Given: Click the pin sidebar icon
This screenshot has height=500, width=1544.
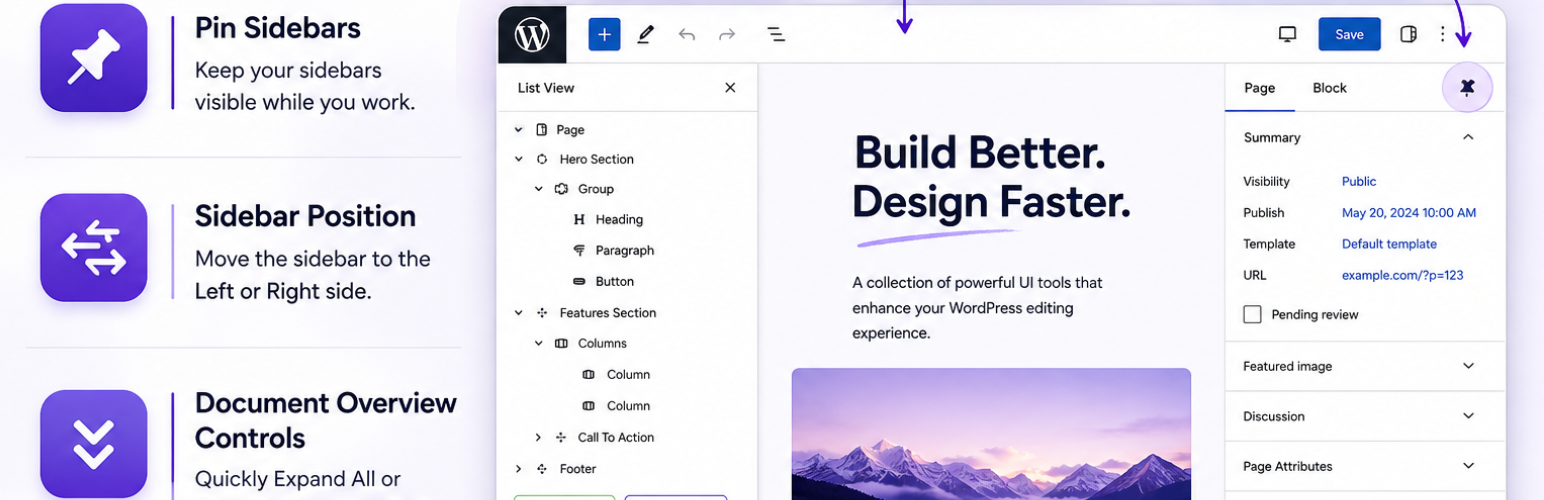Looking at the screenshot, I should (1467, 88).
